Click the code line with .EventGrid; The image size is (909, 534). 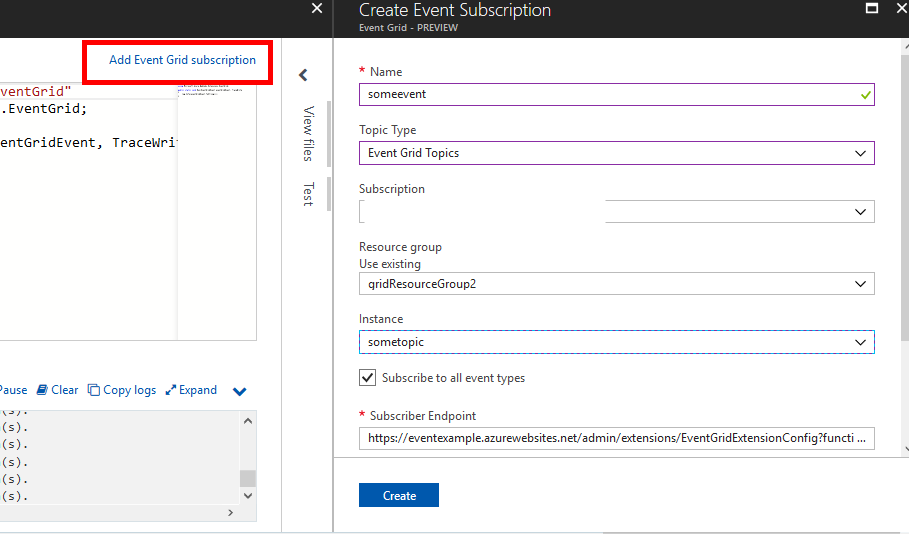pyautogui.click(x=44, y=108)
